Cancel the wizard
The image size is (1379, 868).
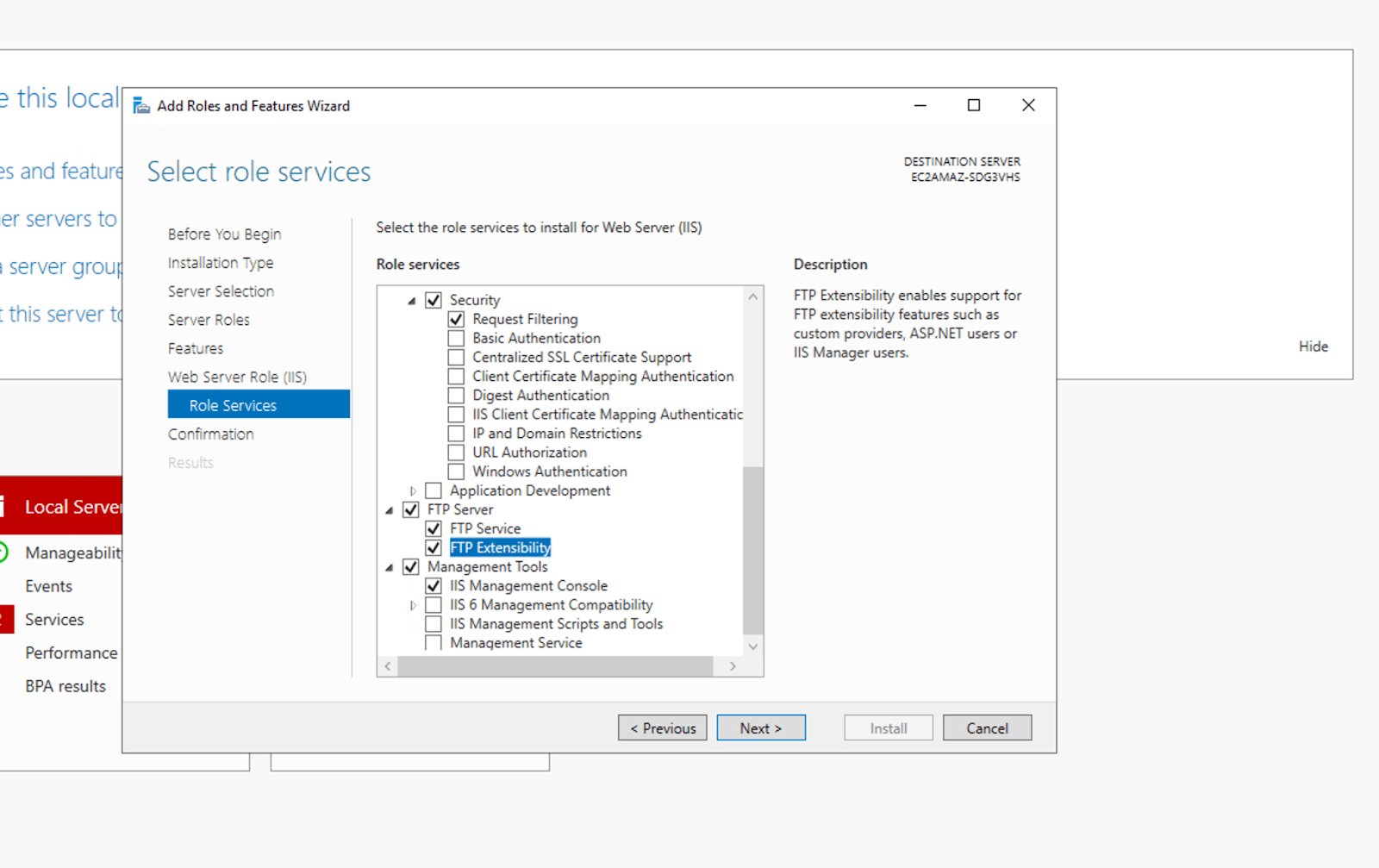tap(987, 727)
